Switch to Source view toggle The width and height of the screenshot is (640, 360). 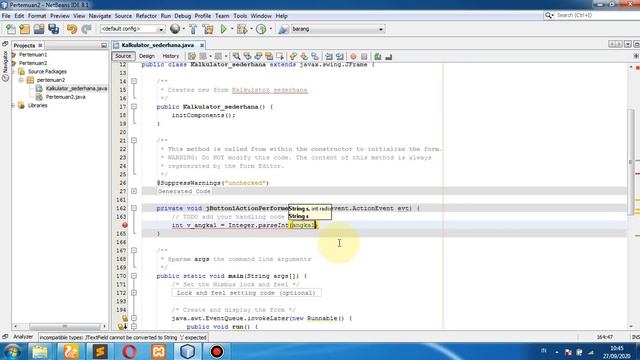(x=123, y=56)
